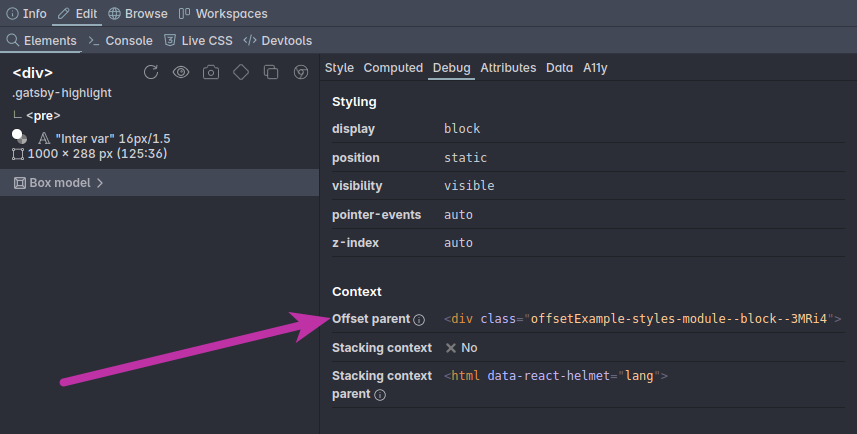Click the font typeface icon
The height and width of the screenshot is (434, 857).
coord(44,138)
